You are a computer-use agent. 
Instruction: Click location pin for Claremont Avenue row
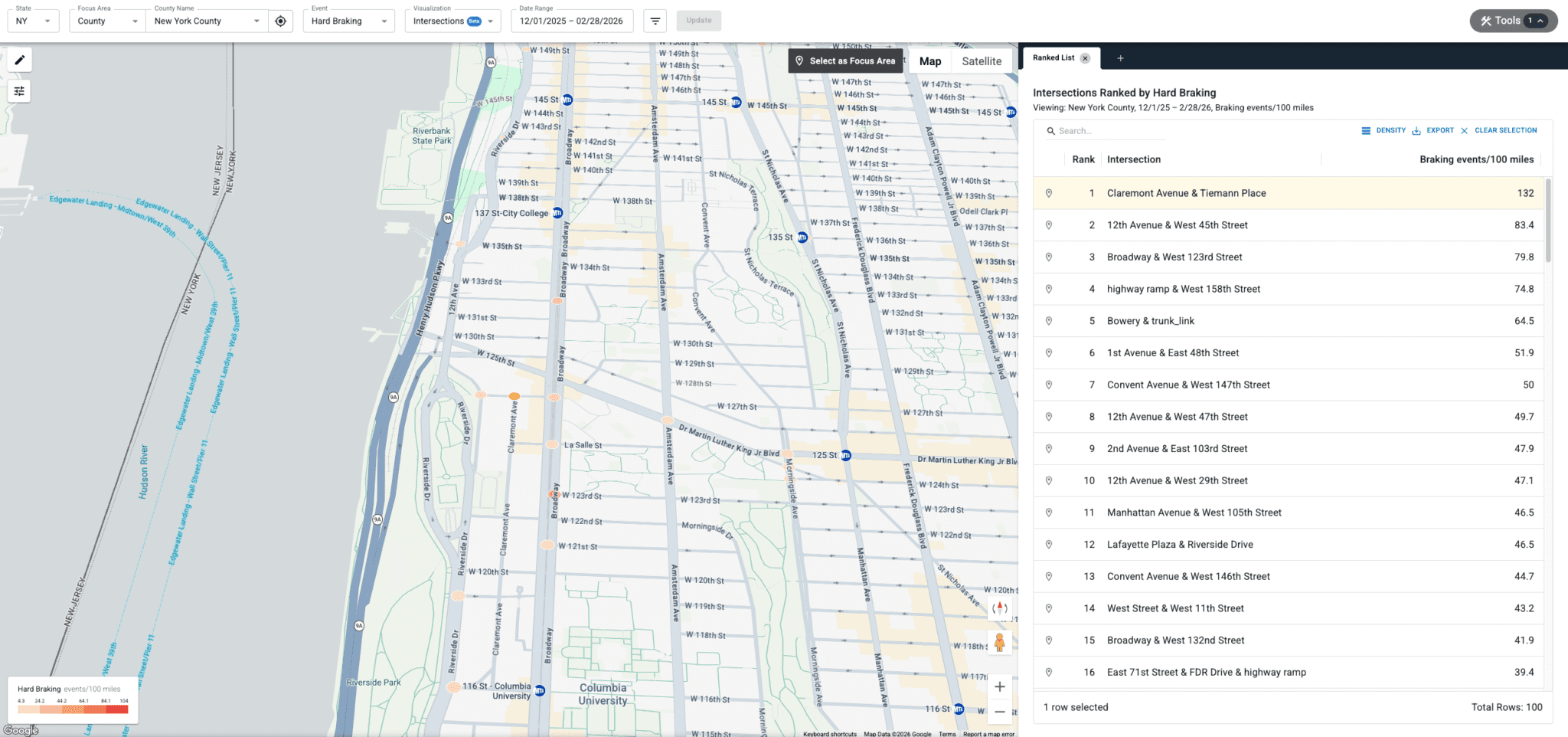point(1049,193)
